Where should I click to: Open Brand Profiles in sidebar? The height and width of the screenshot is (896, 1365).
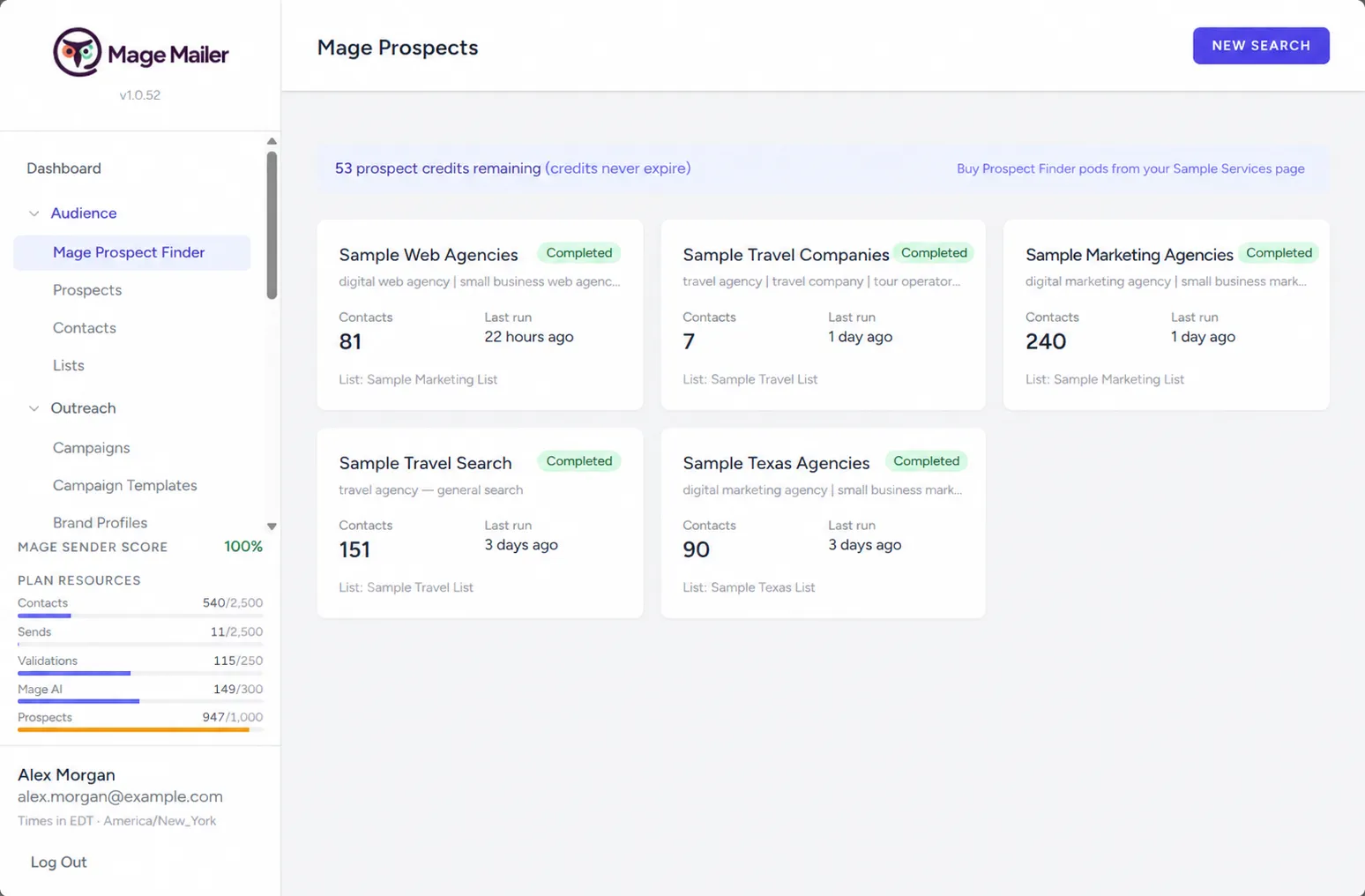101,523
